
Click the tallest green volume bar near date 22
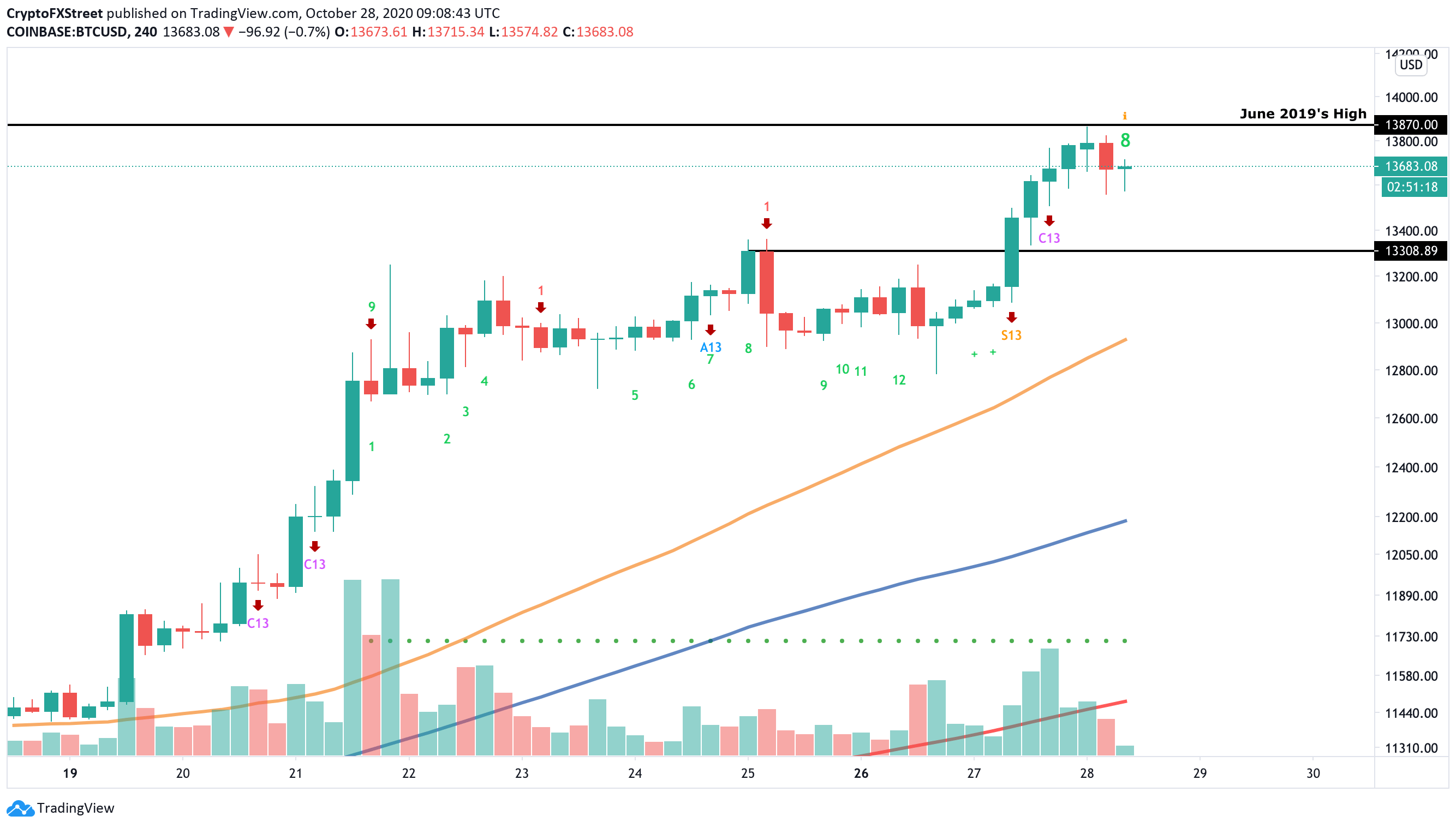click(x=390, y=667)
